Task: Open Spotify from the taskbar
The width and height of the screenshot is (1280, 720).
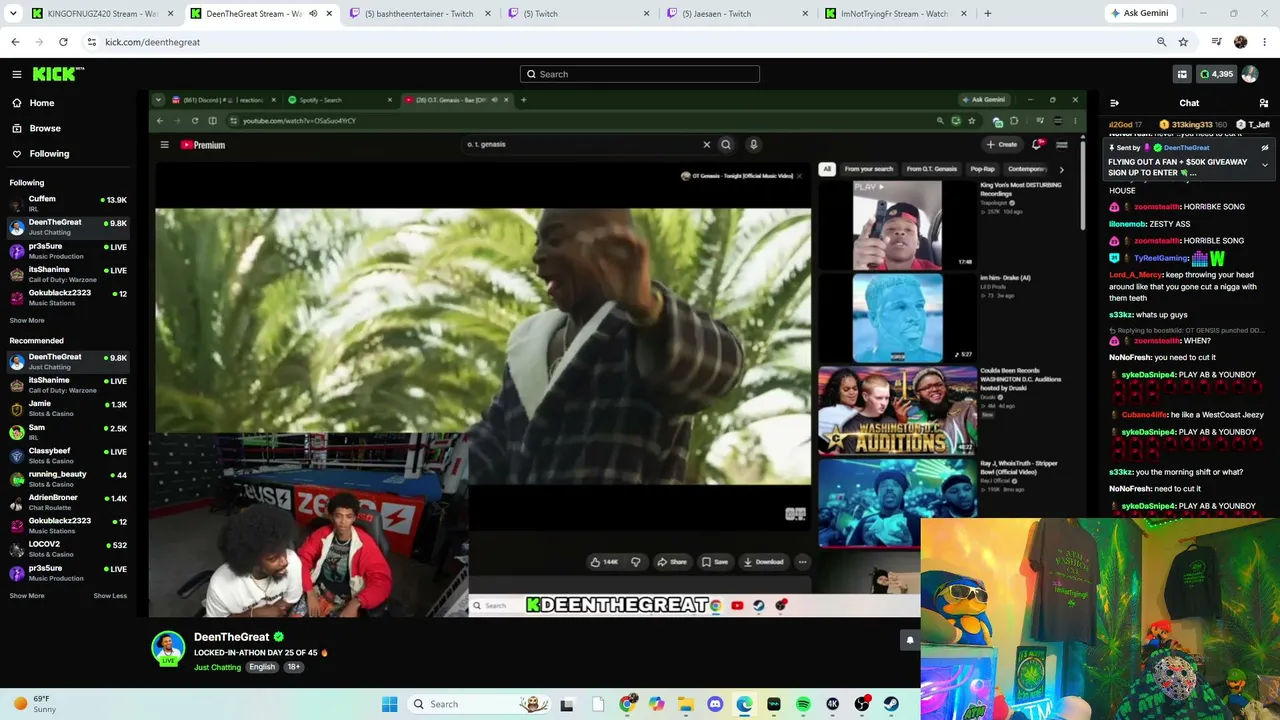Action: (x=803, y=704)
